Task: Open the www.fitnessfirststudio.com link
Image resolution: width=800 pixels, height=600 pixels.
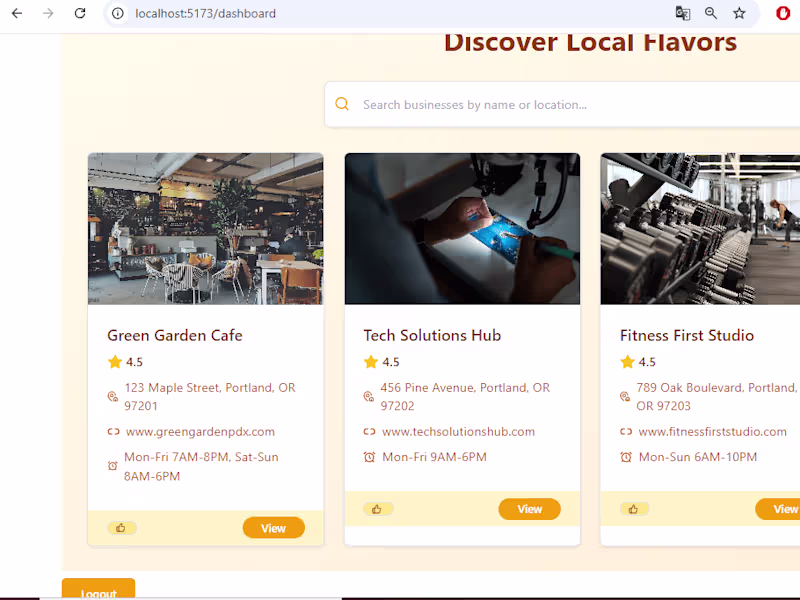Action: [x=712, y=431]
